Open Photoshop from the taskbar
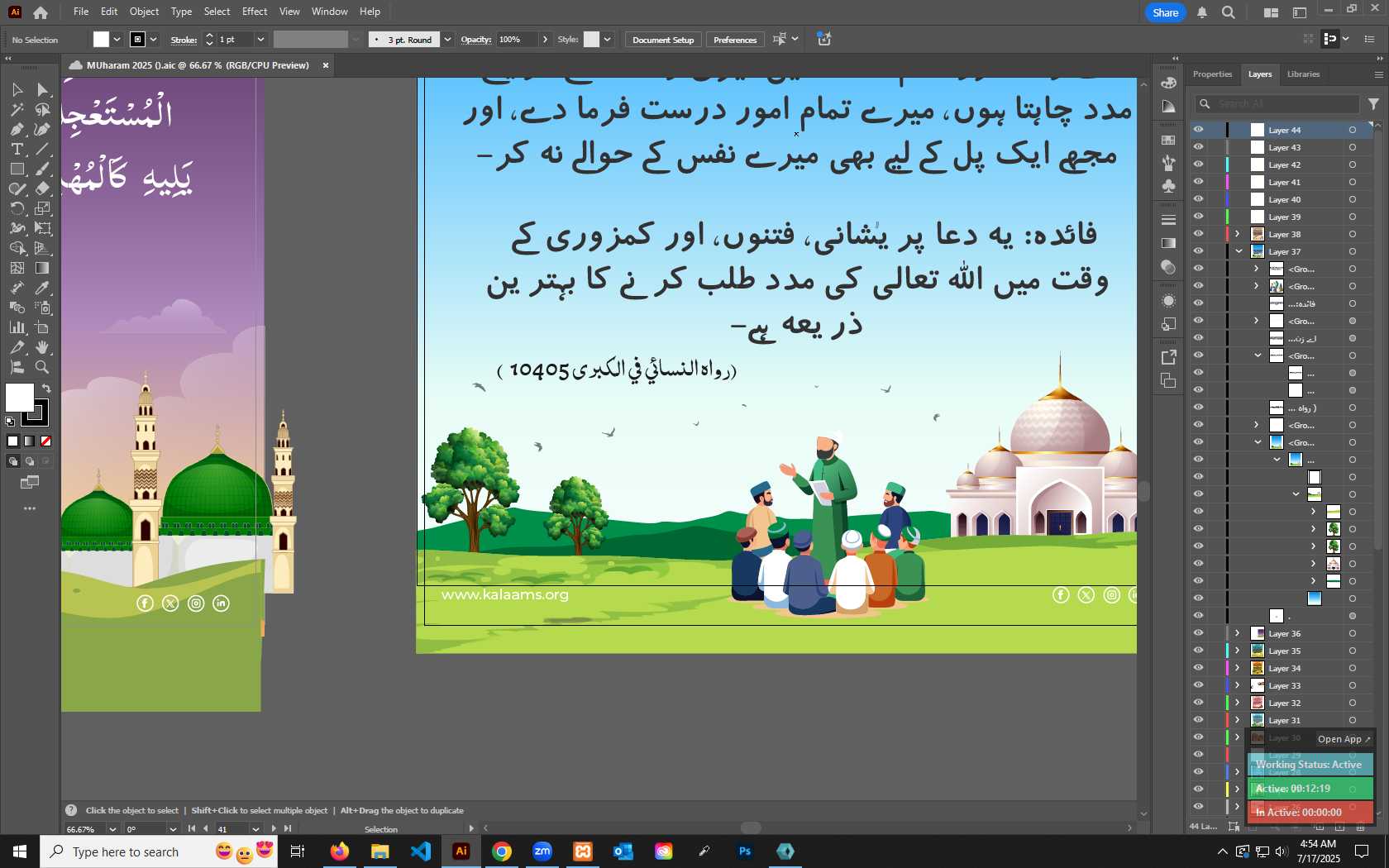 click(x=745, y=851)
